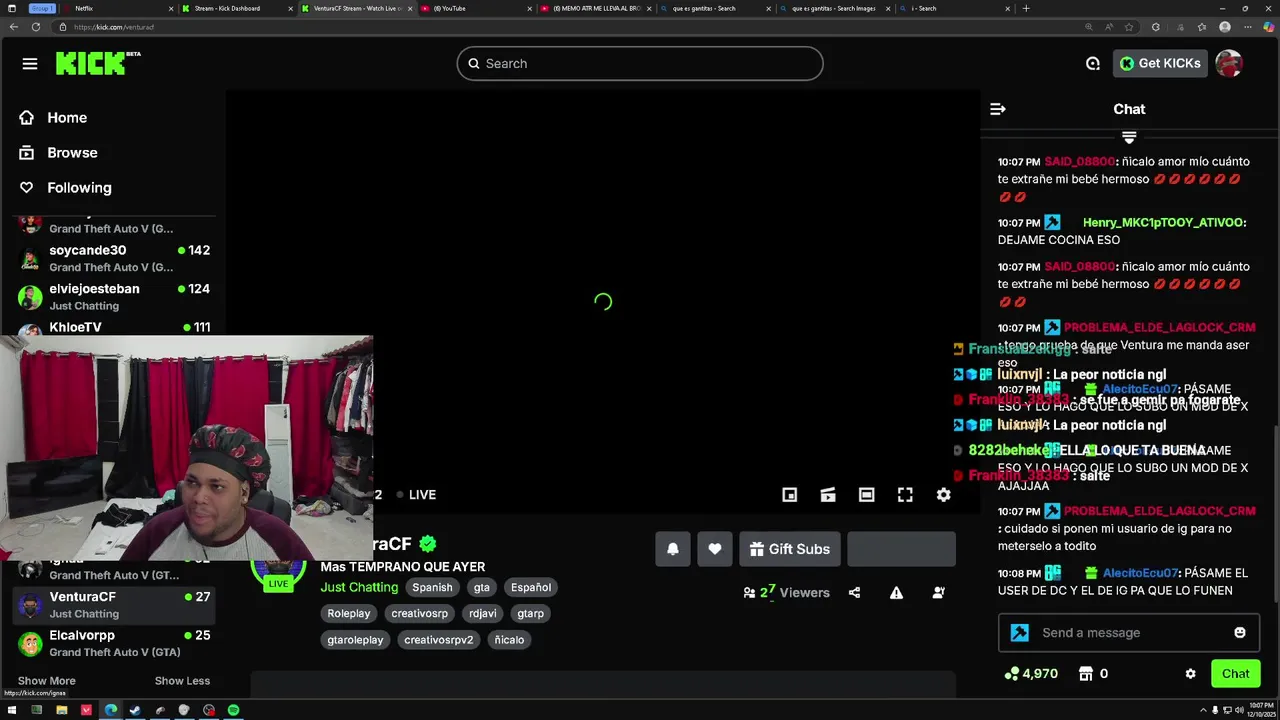Enter fullscreen on the video player
This screenshot has width=1280, height=720.
coord(905,494)
